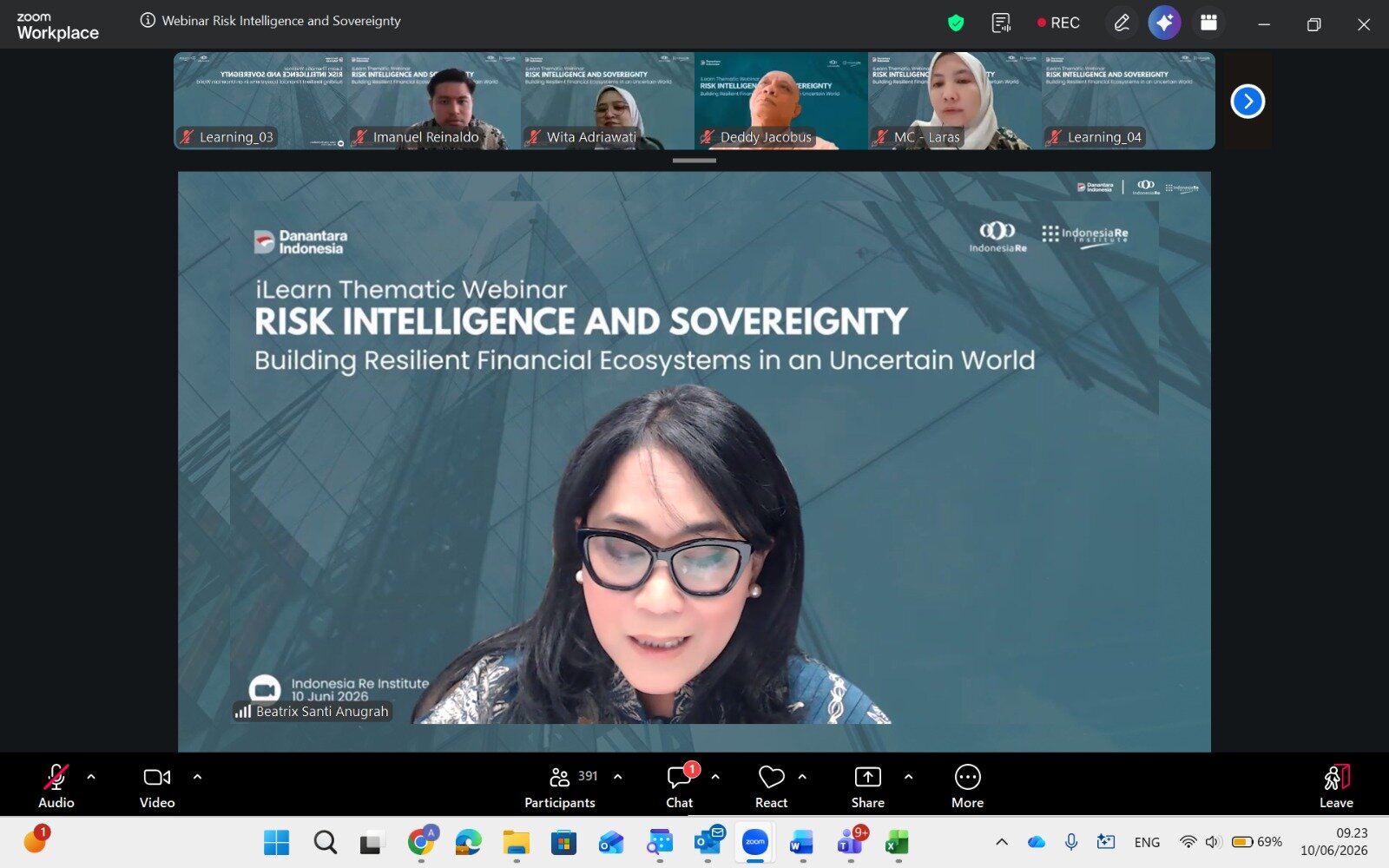Open Microsoft Edge from the taskbar
The height and width of the screenshot is (868, 1389).
click(469, 842)
